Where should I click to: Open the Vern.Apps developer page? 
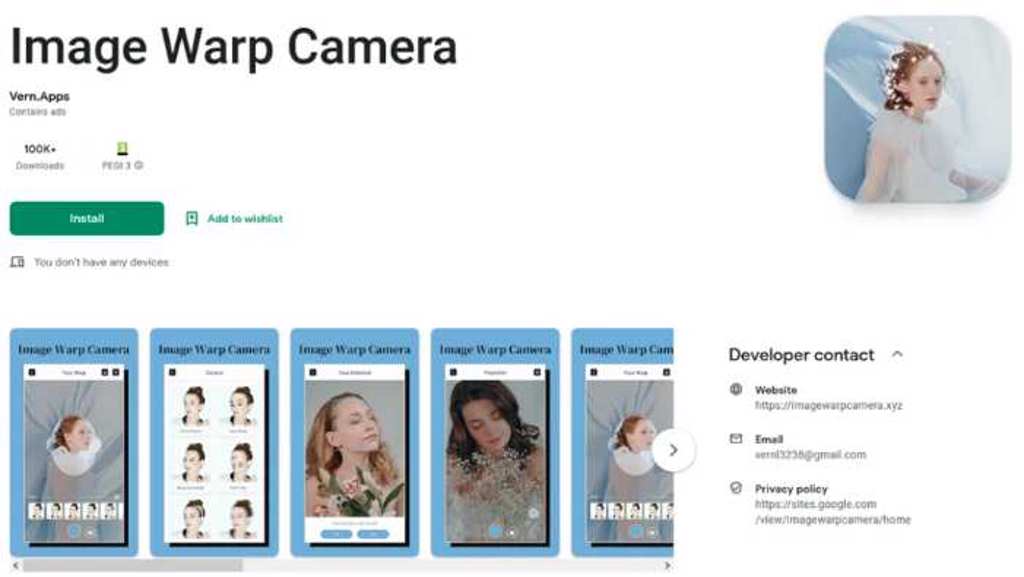[x=39, y=96]
